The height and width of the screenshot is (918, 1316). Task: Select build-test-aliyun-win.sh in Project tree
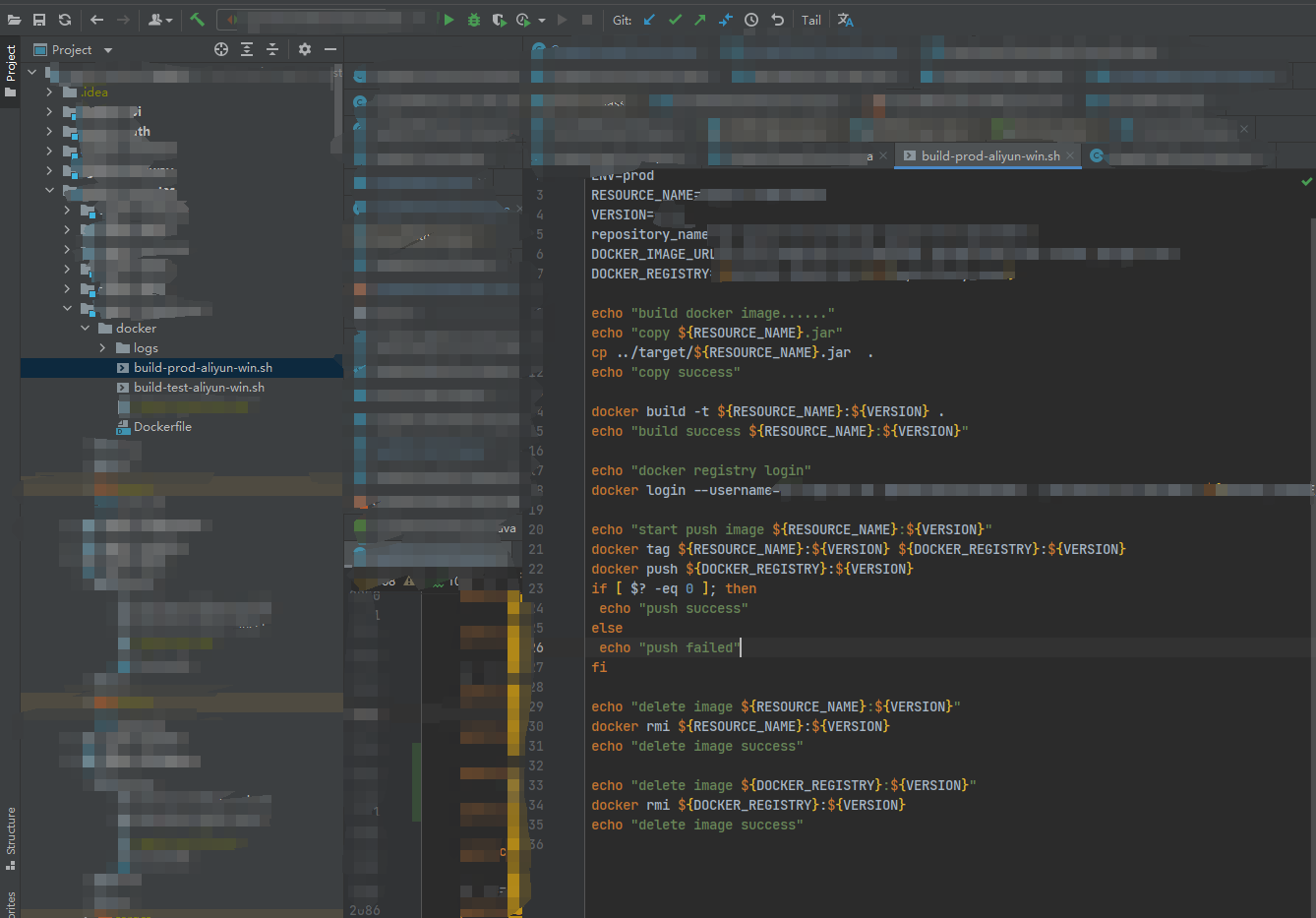point(199,387)
